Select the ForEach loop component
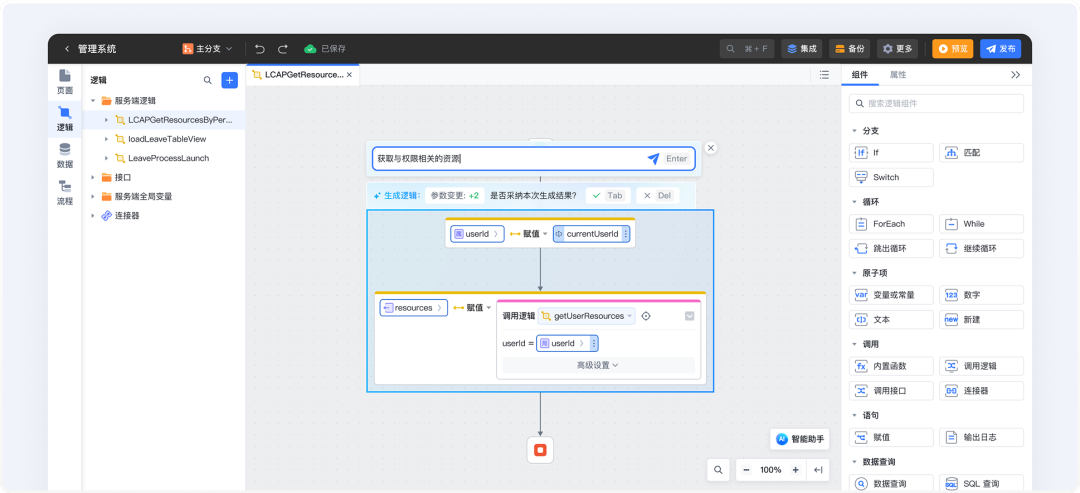Screen dimensions: 1080x493 891,224
